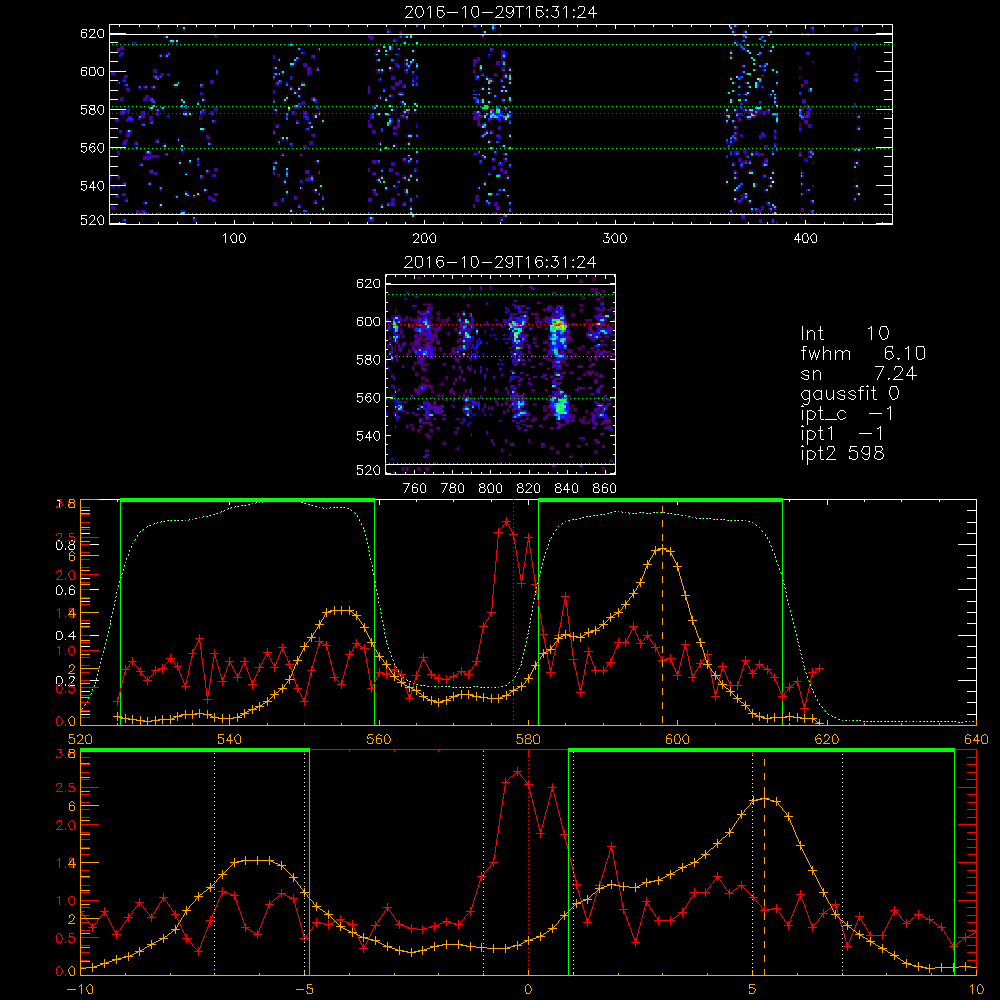Click y-axis label 600 on top spectrogram
The width and height of the screenshot is (1000, 1000).
click(x=92, y=71)
